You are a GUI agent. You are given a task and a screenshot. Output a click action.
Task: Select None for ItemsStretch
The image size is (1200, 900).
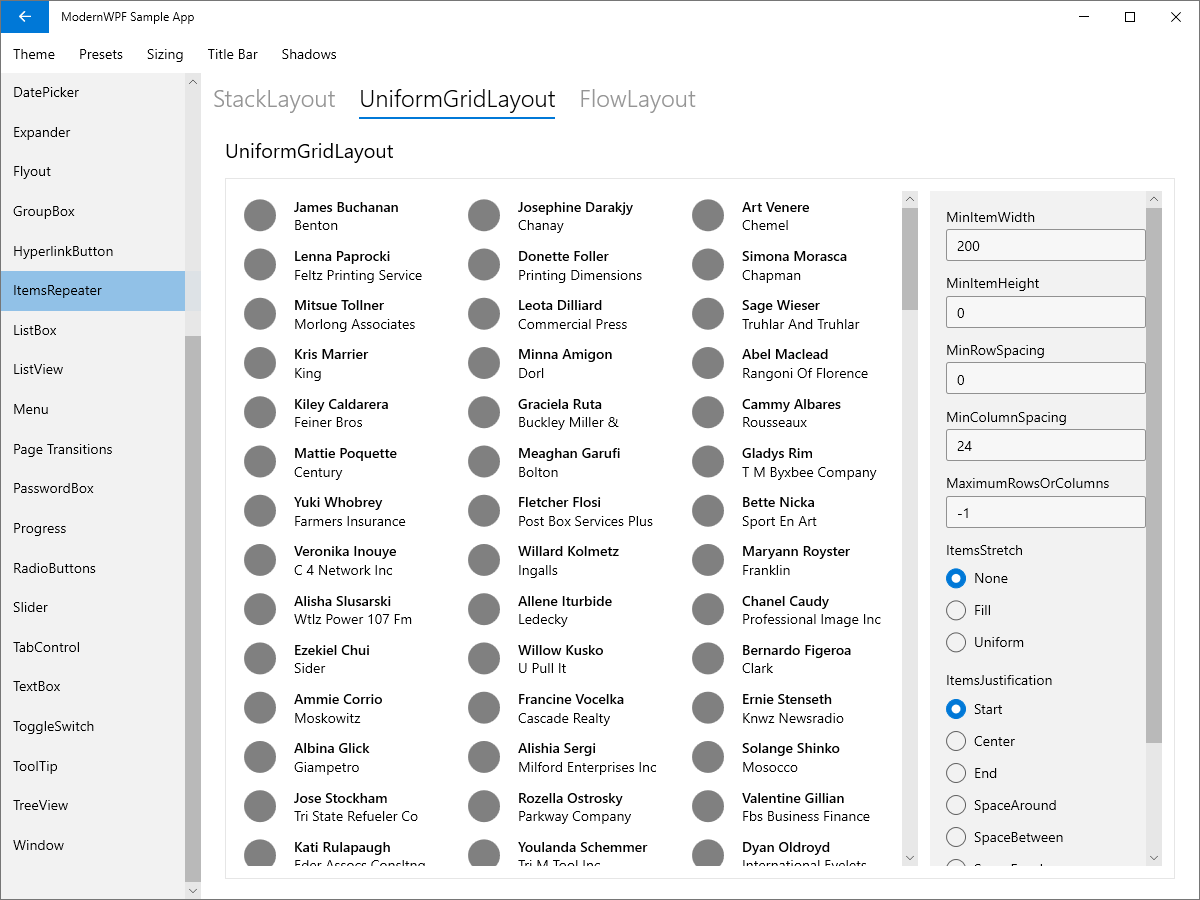[977, 578]
